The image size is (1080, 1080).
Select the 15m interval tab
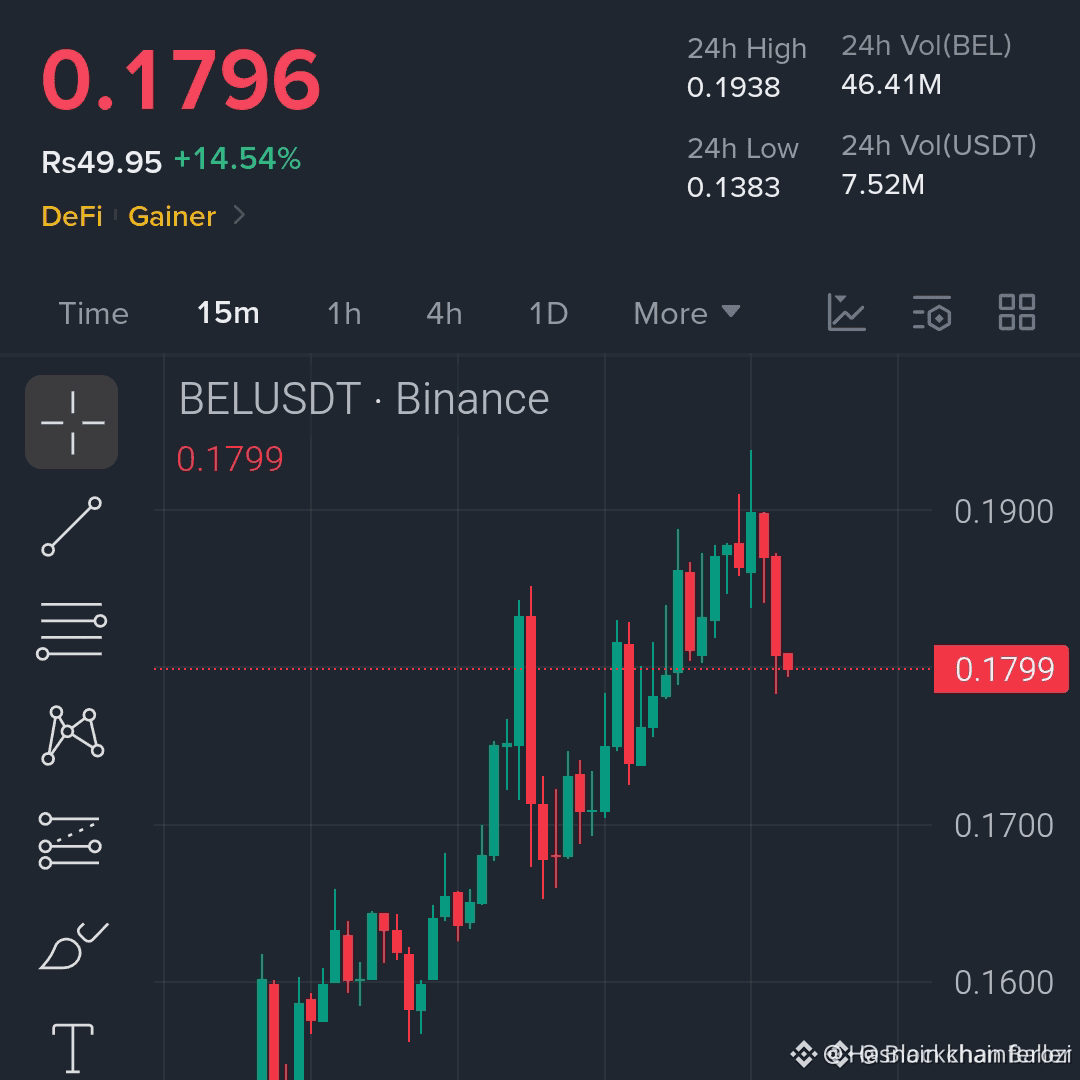click(x=228, y=313)
